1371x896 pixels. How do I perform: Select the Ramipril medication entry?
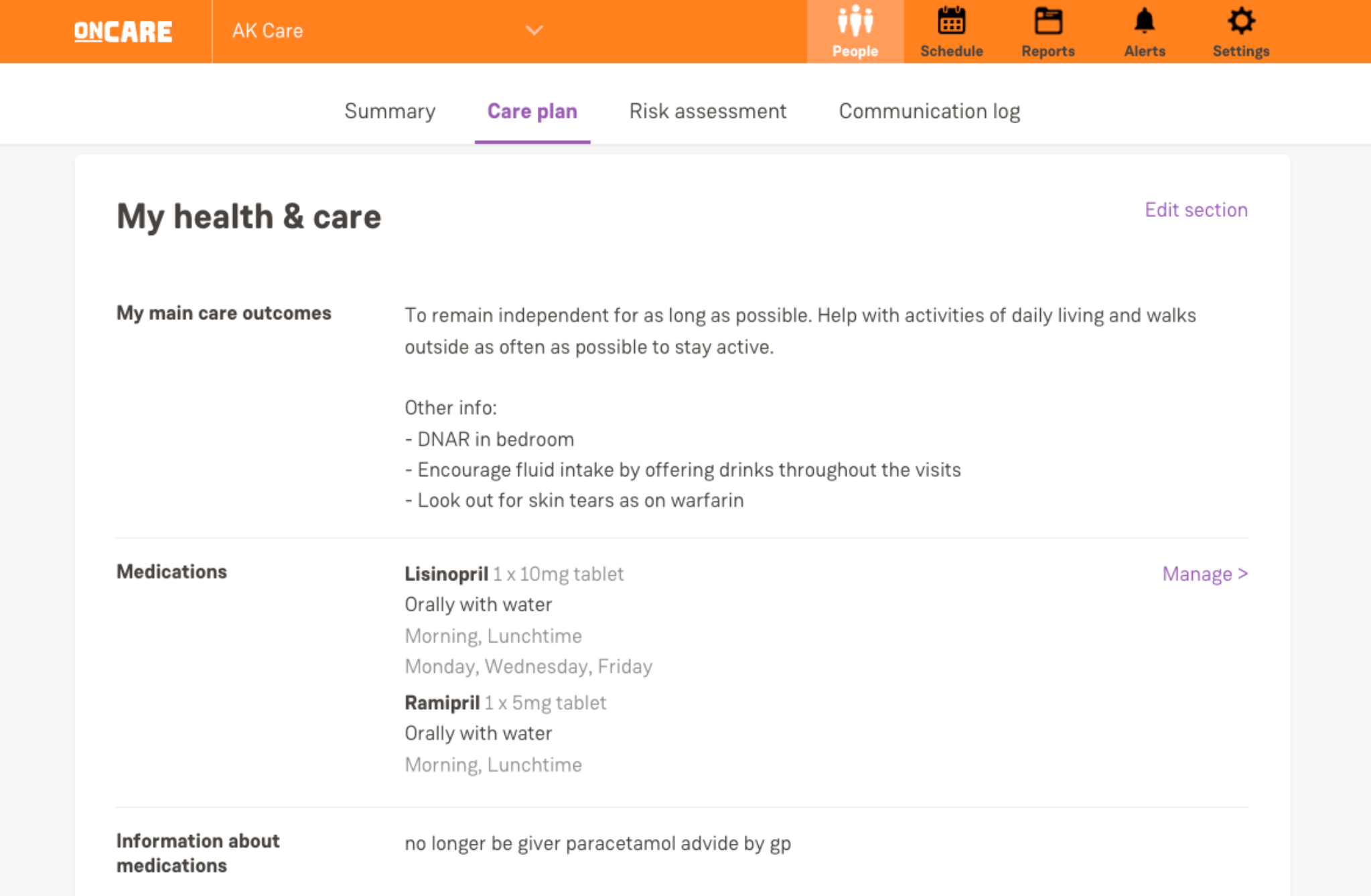click(x=442, y=702)
